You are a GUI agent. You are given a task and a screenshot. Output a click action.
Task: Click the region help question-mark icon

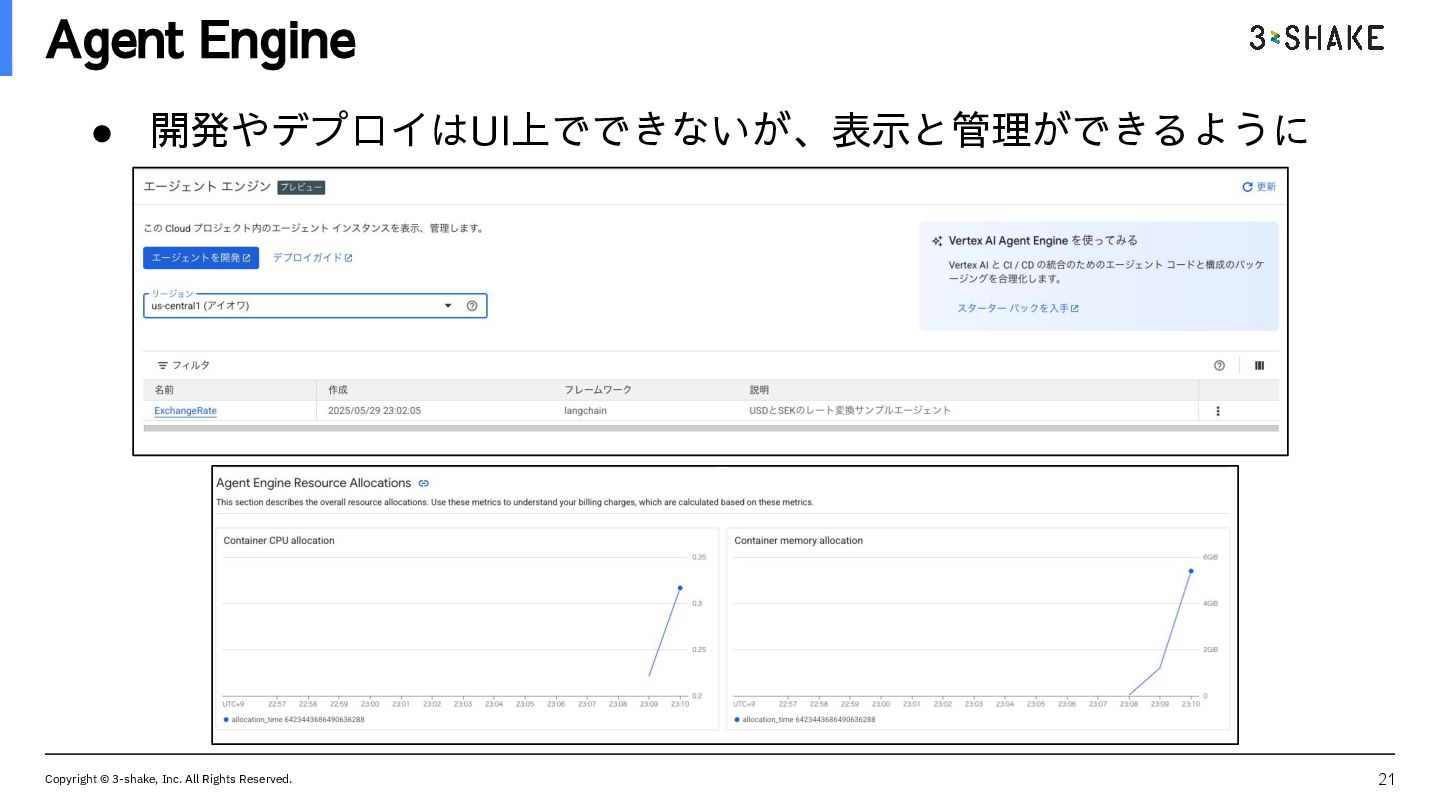tap(472, 306)
